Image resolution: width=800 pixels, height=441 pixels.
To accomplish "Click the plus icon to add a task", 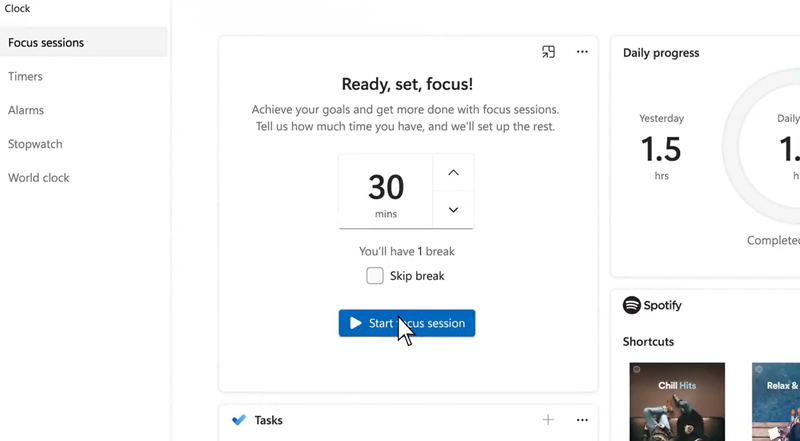I will pyautogui.click(x=548, y=420).
